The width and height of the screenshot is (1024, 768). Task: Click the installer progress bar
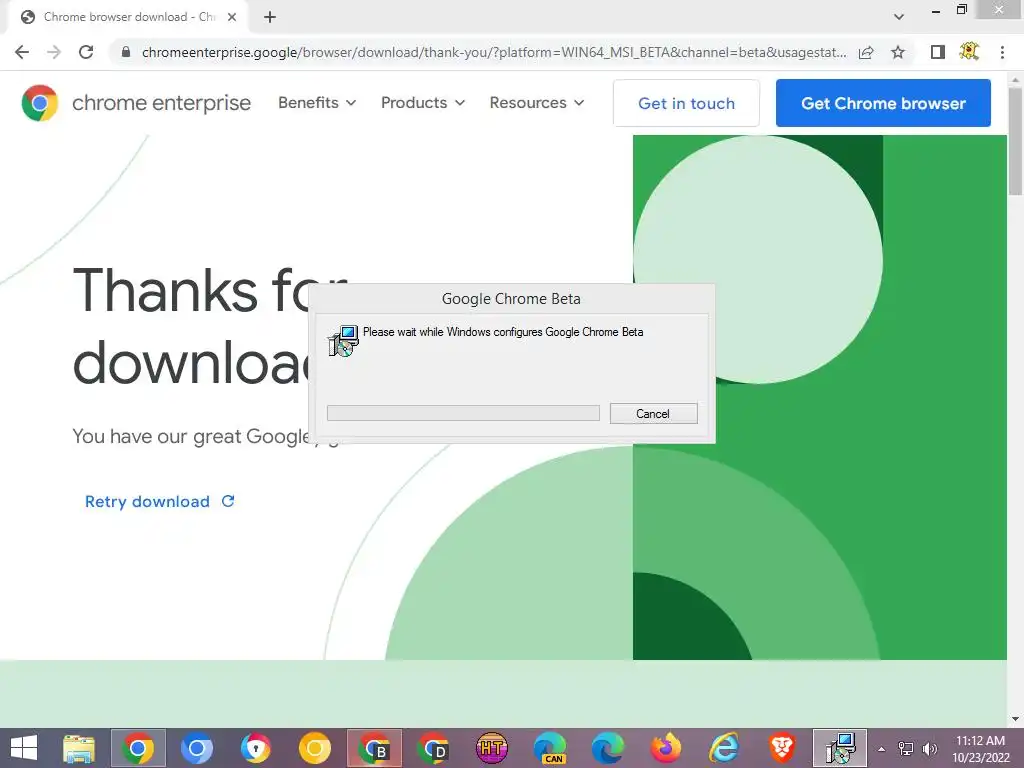coord(463,413)
